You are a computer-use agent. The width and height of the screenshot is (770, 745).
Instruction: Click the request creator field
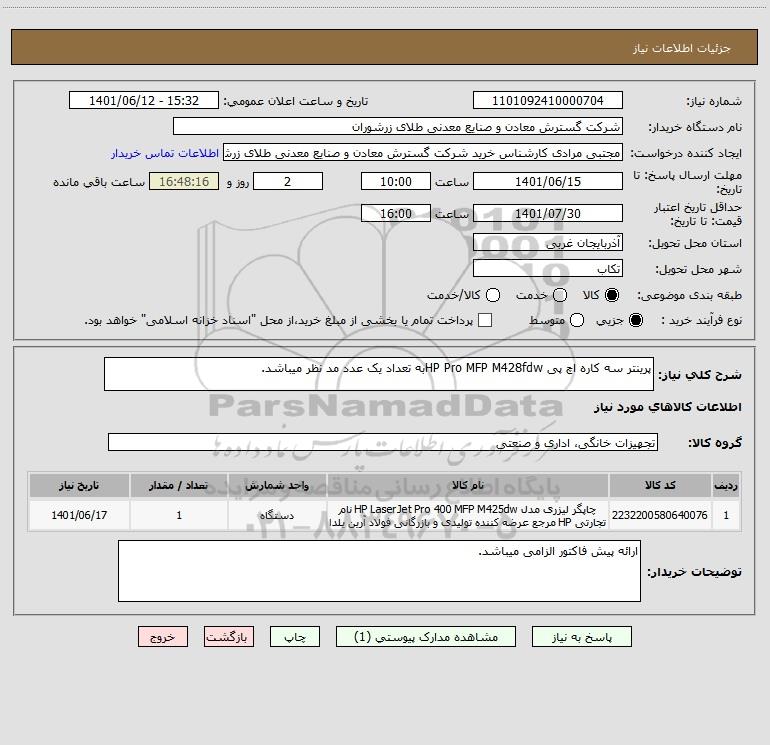[423, 153]
